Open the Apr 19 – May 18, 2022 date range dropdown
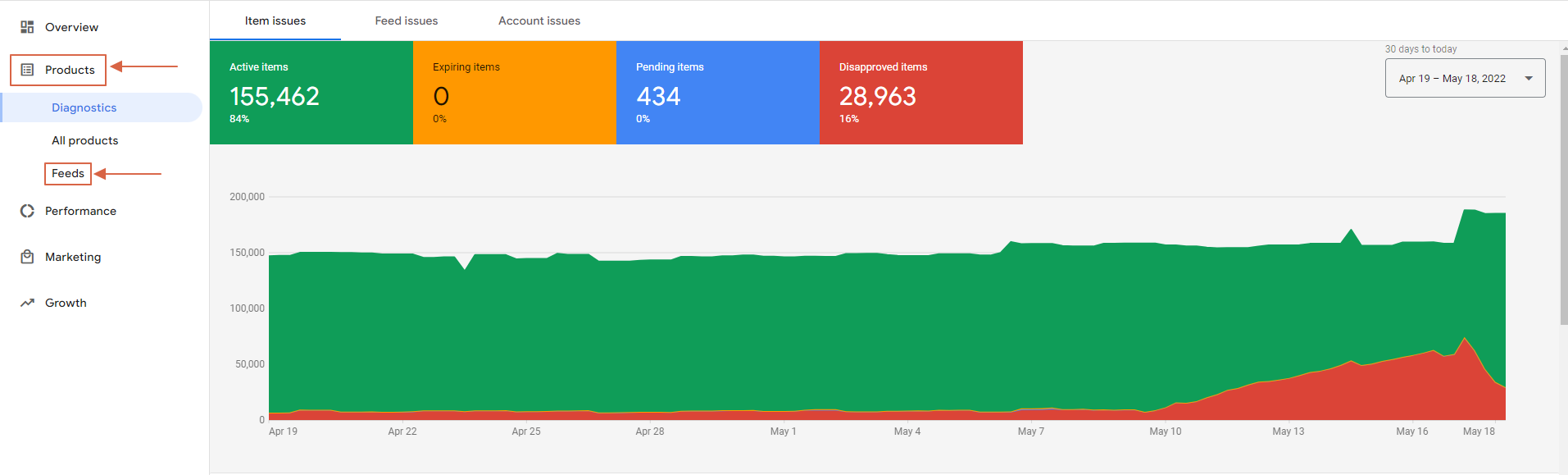Image resolution: width=1568 pixels, height=475 pixels. coord(1466,78)
